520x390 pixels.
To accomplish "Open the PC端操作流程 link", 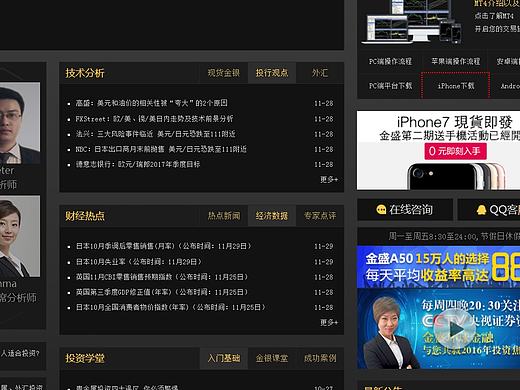I will click(x=390, y=61).
